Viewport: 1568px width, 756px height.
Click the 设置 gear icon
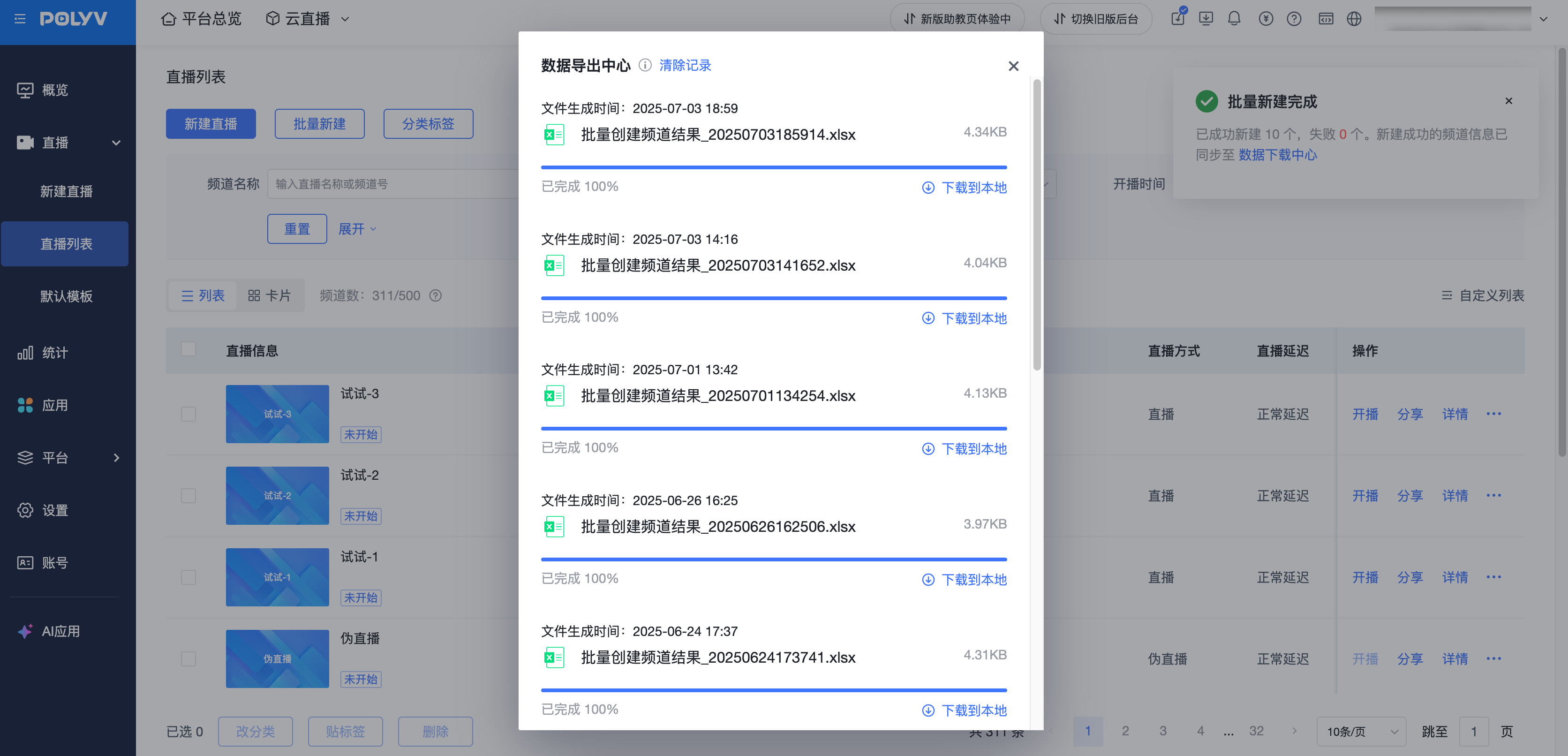25,510
